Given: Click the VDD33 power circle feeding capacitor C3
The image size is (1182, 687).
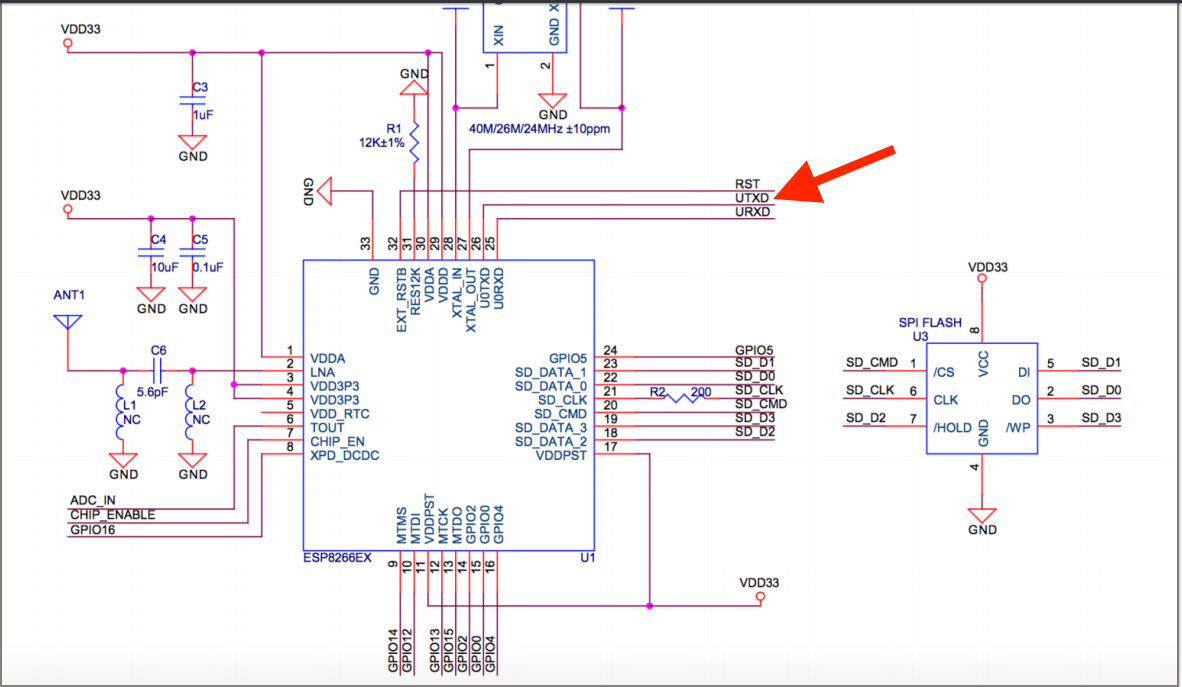Looking at the screenshot, I should 68,43.
